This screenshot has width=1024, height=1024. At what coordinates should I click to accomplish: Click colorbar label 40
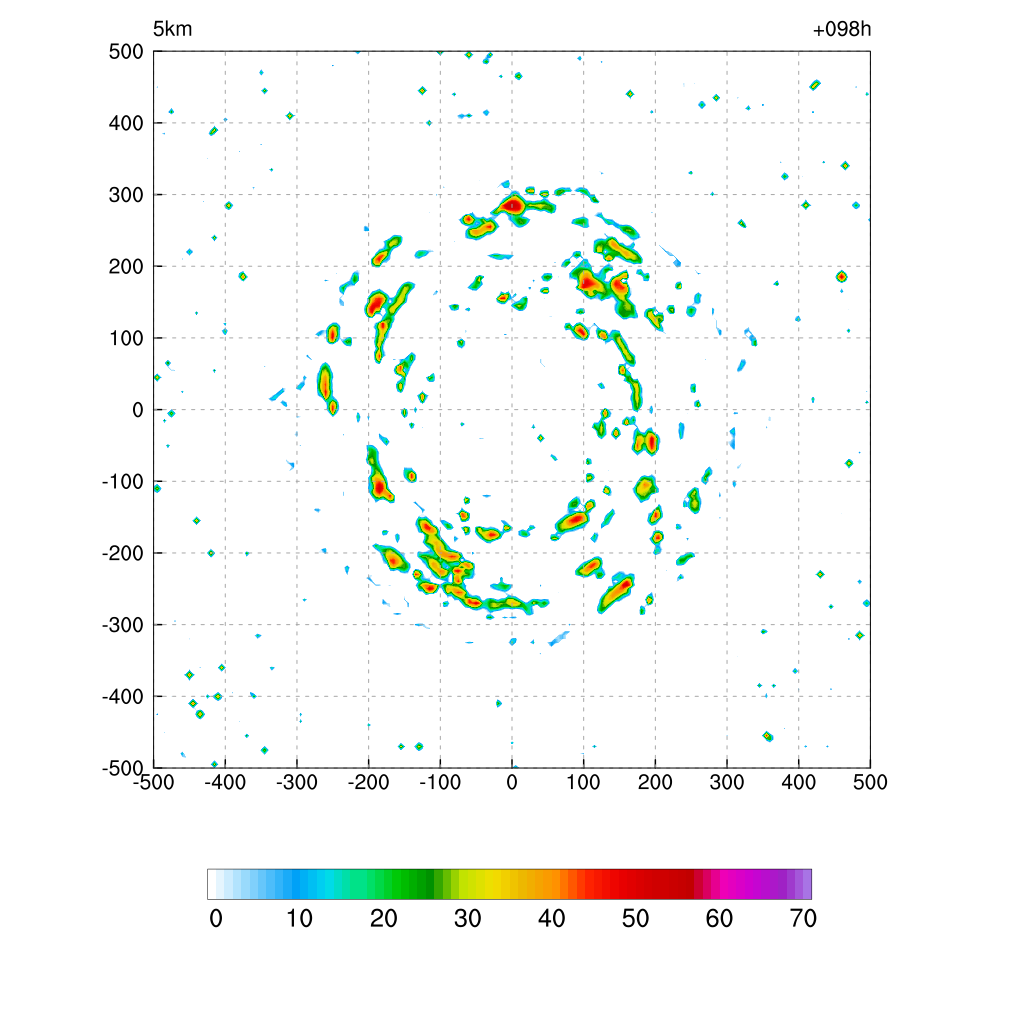pyautogui.click(x=551, y=919)
